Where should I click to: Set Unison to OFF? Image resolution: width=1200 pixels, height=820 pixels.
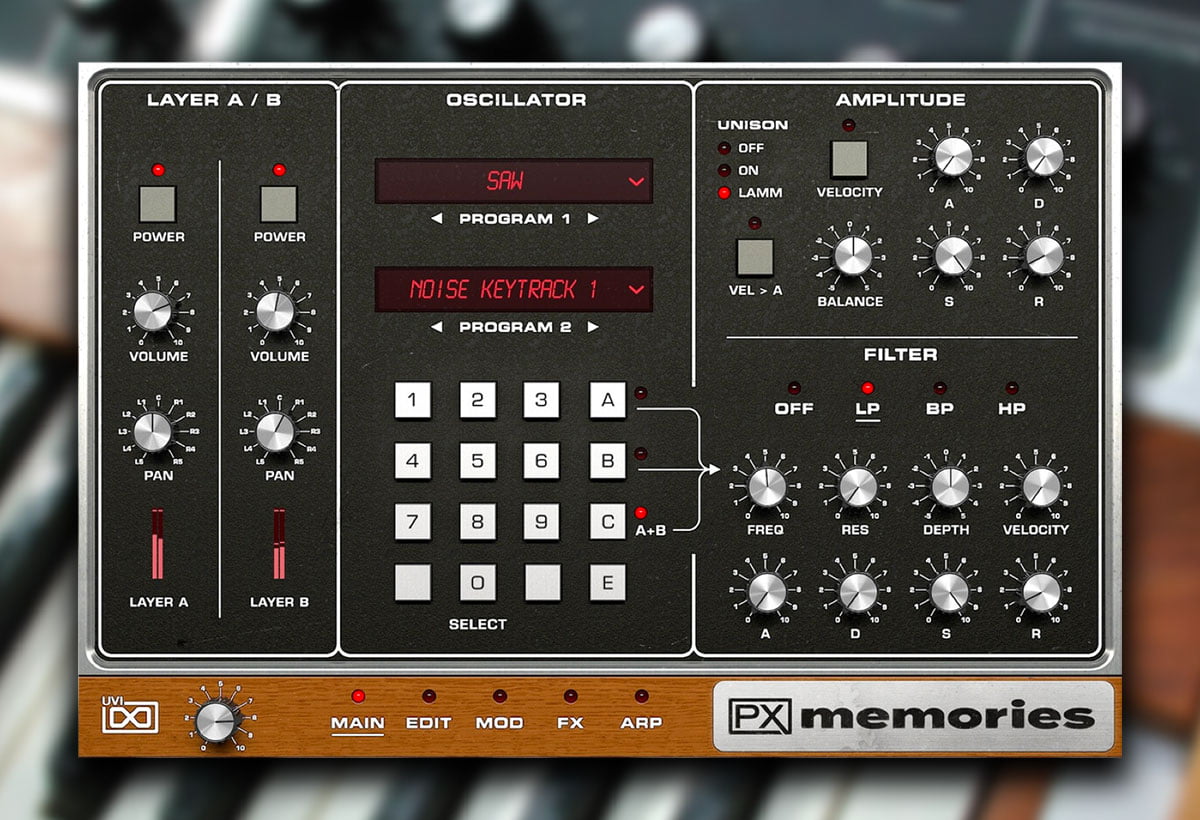(740, 148)
